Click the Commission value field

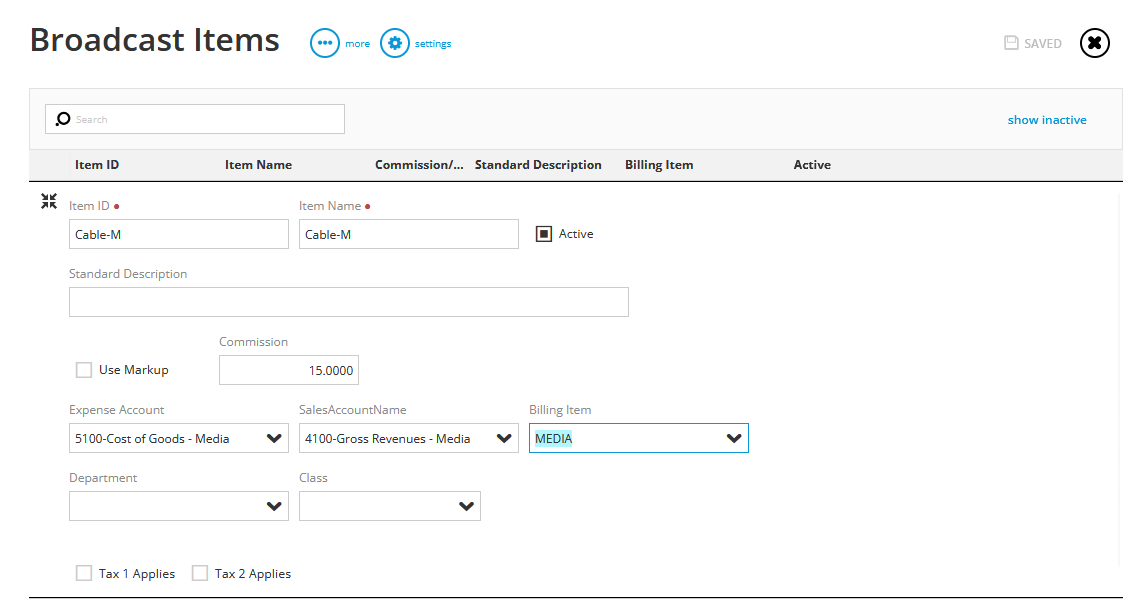[288, 370]
